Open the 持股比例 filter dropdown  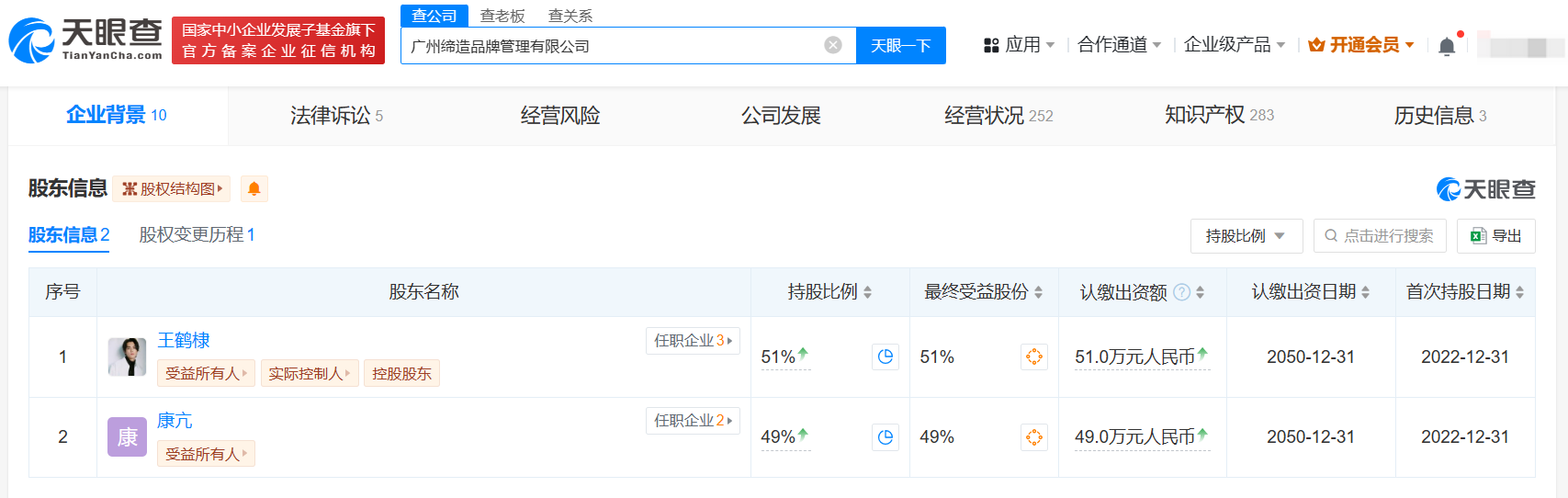point(1247,236)
